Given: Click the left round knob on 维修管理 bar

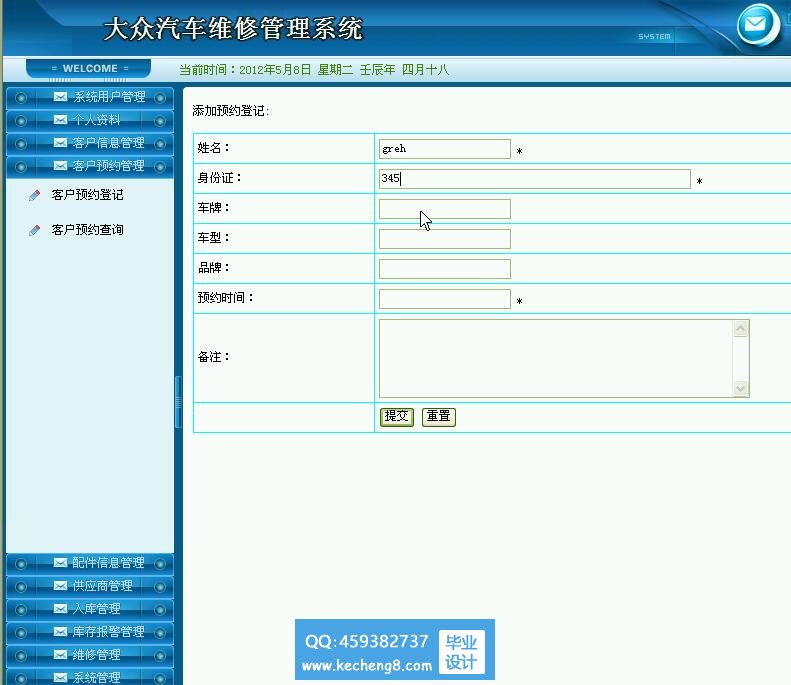Looking at the screenshot, I should [x=21, y=656].
